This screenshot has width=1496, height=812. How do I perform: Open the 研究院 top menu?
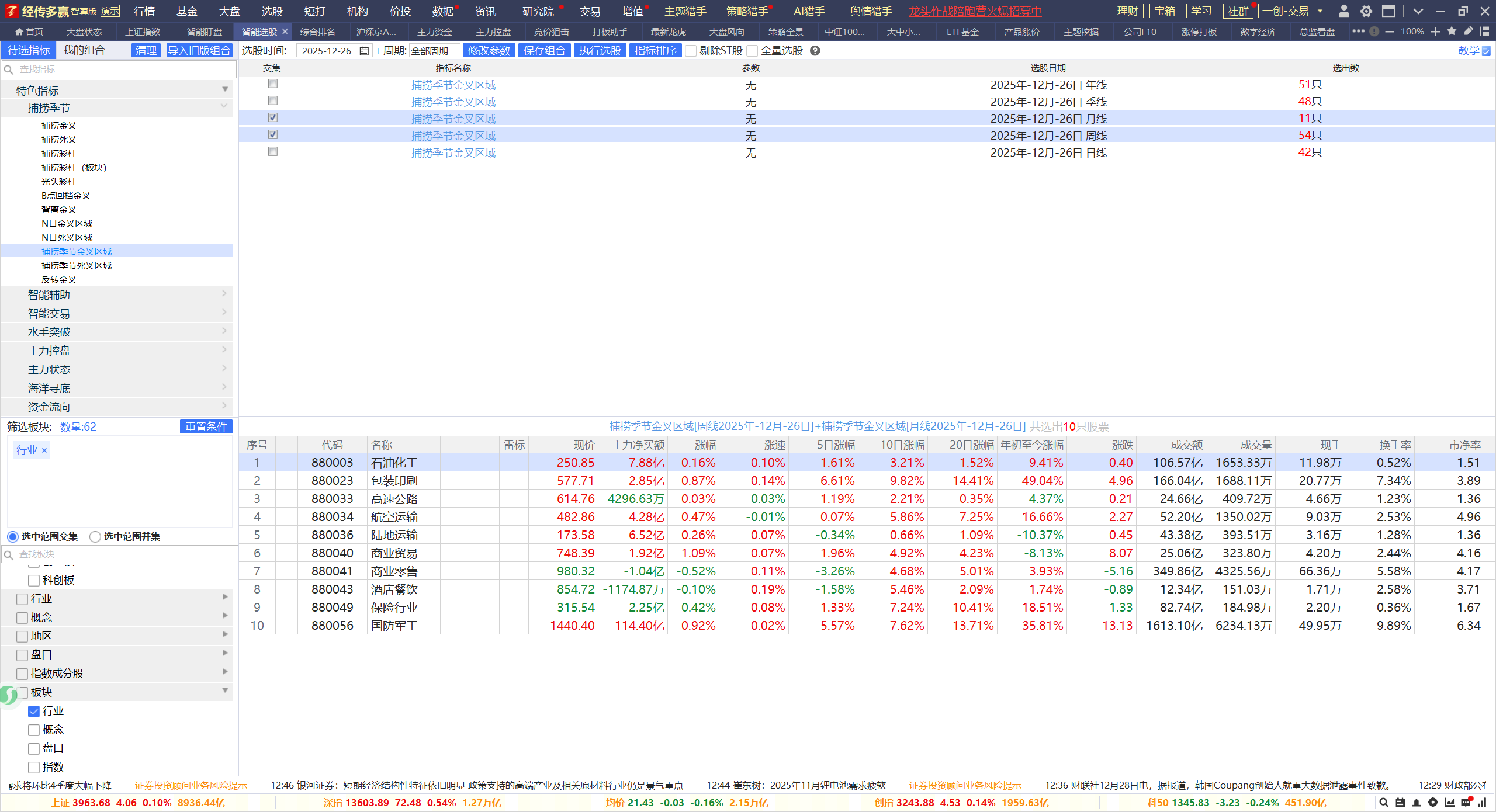(x=538, y=11)
